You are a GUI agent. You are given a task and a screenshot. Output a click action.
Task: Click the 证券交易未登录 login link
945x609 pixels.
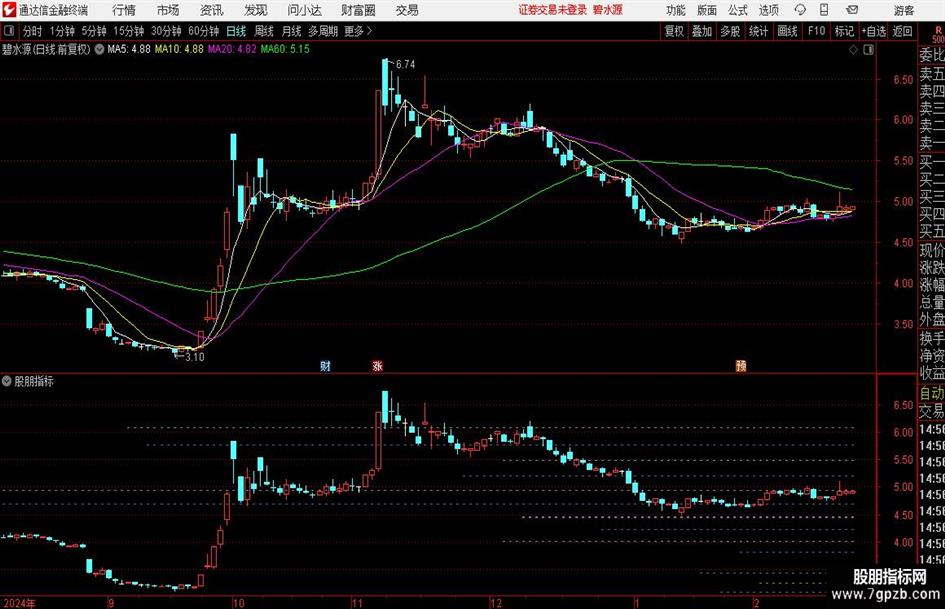click(x=553, y=10)
